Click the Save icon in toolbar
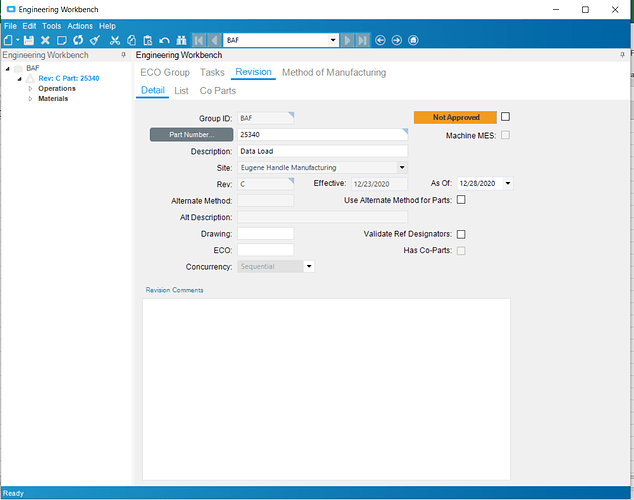The height and width of the screenshot is (500, 634). [x=28, y=40]
